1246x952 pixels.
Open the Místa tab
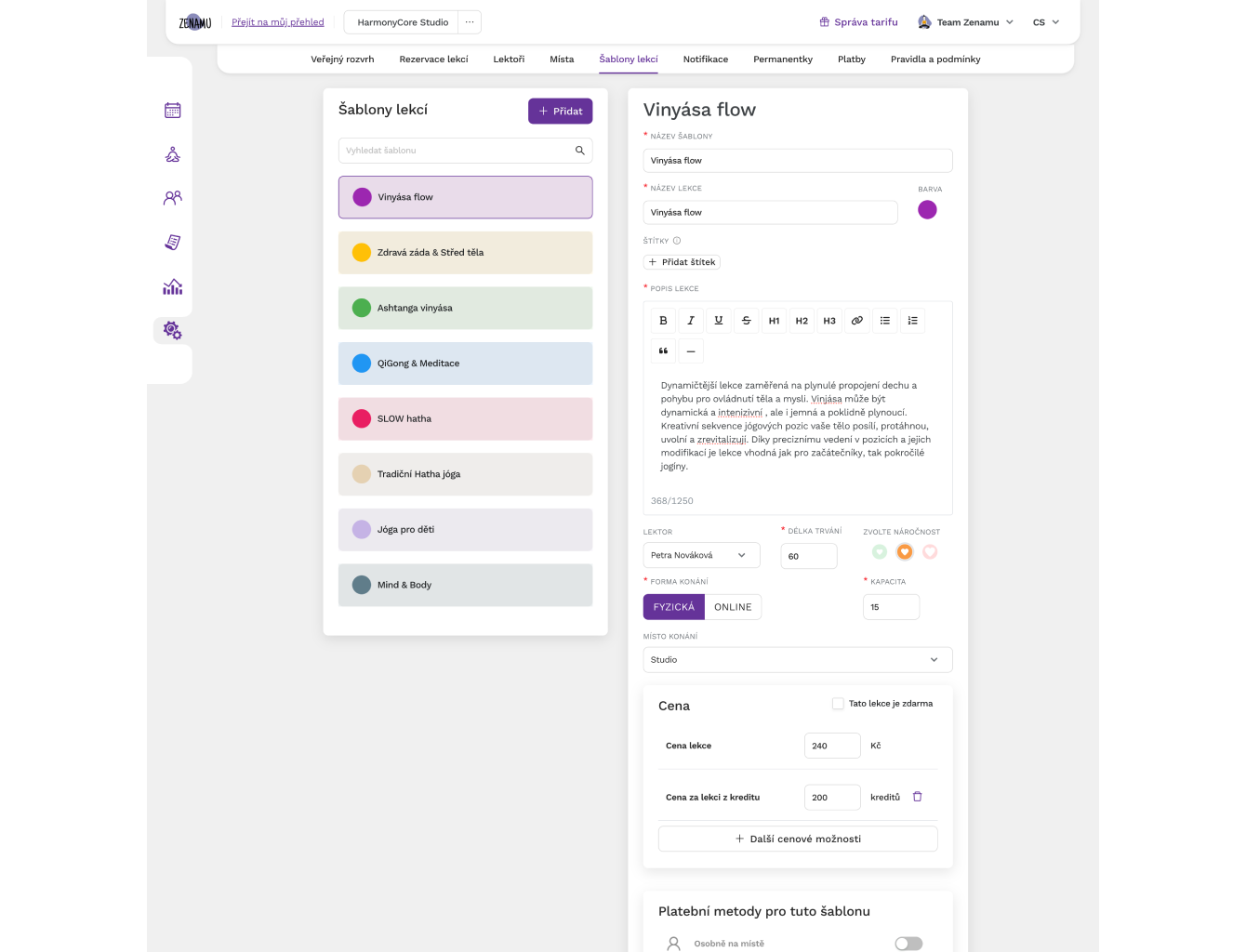tap(562, 59)
